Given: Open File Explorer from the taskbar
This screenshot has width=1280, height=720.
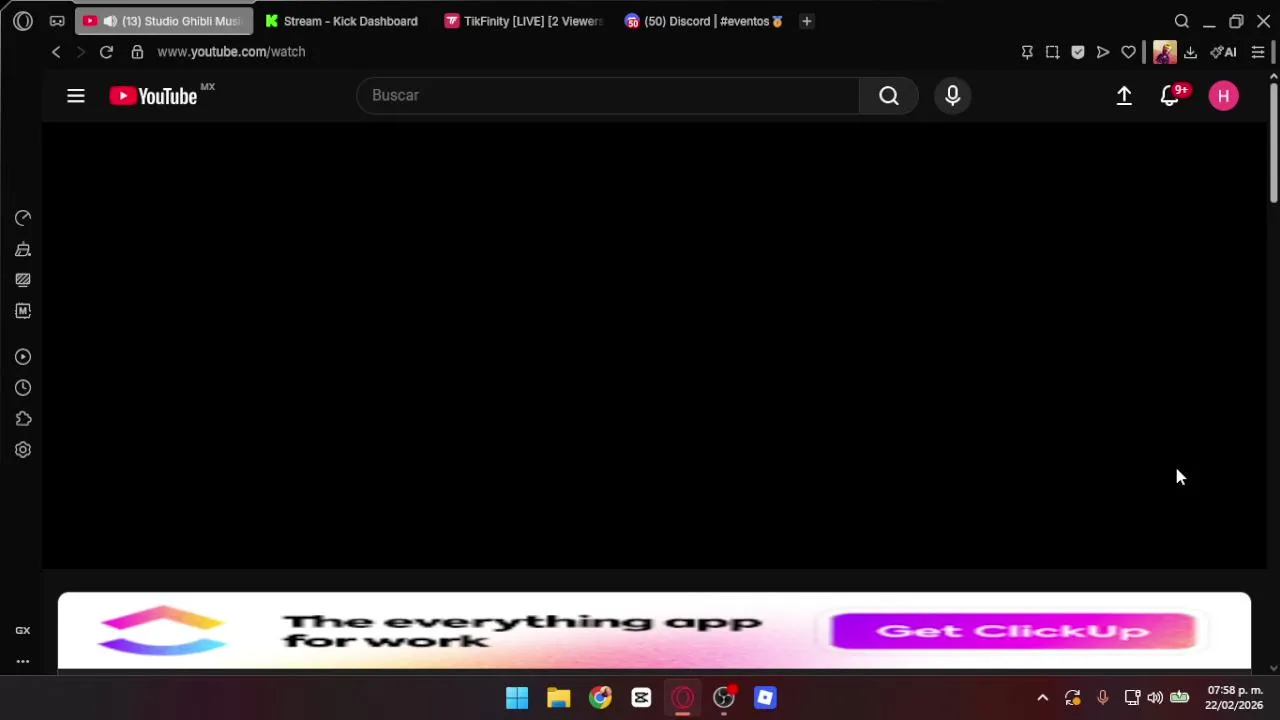Looking at the screenshot, I should (x=558, y=698).
